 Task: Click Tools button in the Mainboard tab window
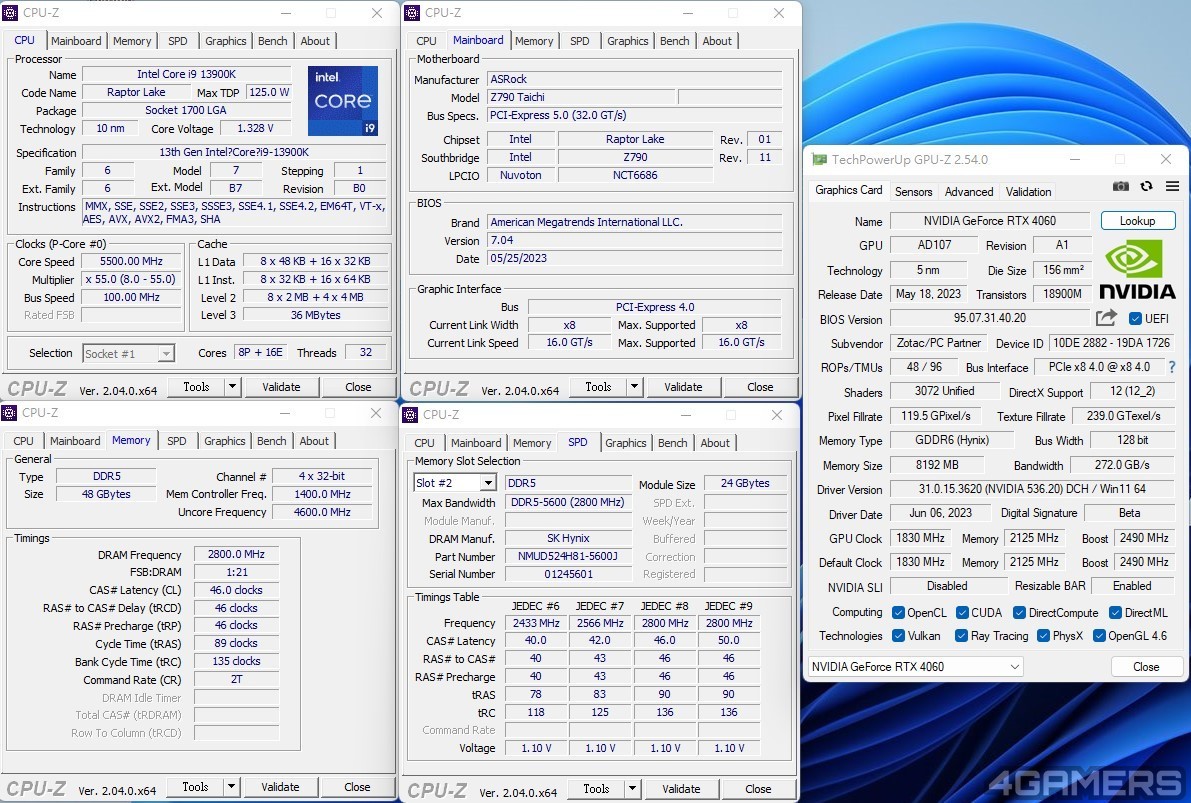(x=598, y=387)
